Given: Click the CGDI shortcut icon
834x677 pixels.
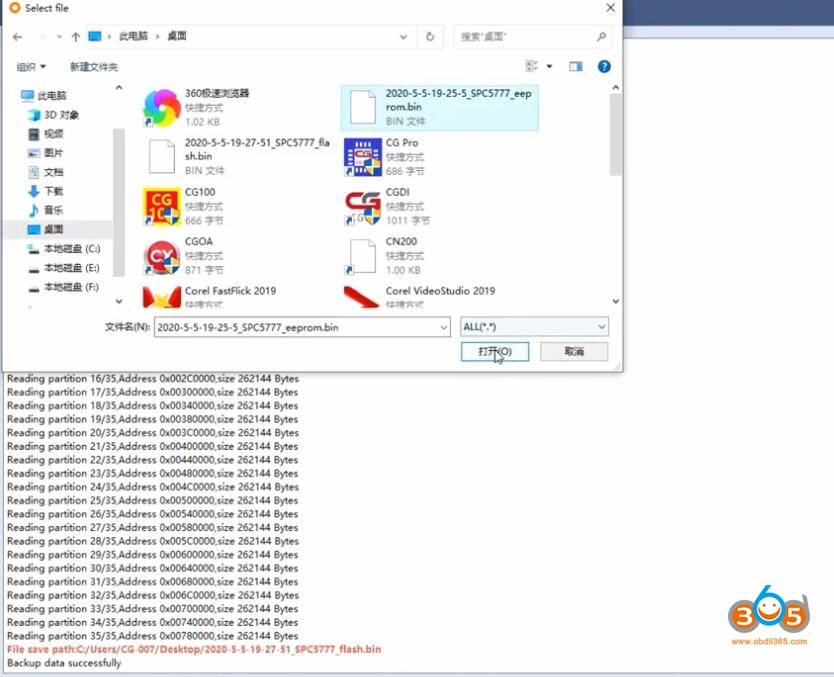Looking at the screenshot, I should 363,206.
